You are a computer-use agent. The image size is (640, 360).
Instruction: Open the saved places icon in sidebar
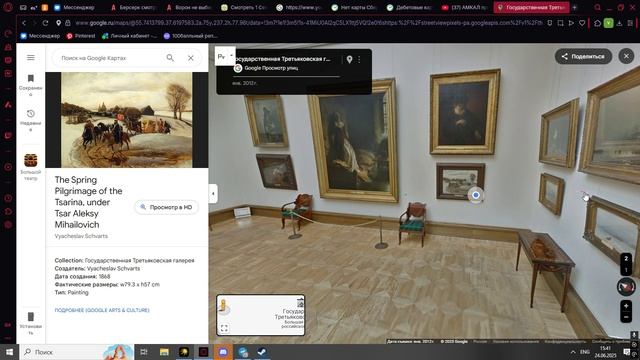click(31, 78)
